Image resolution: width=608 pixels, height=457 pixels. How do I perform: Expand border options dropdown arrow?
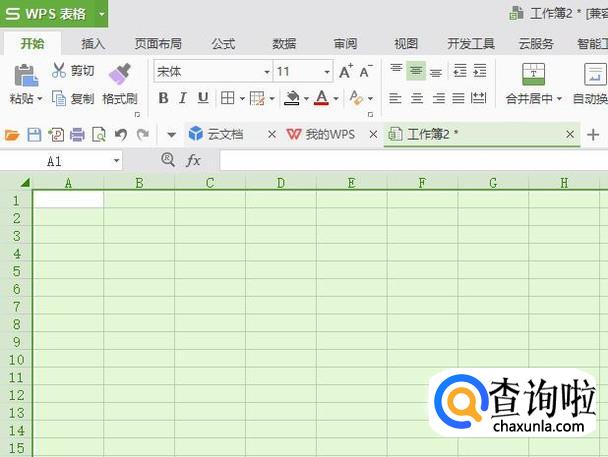click(x=242, y=99)
